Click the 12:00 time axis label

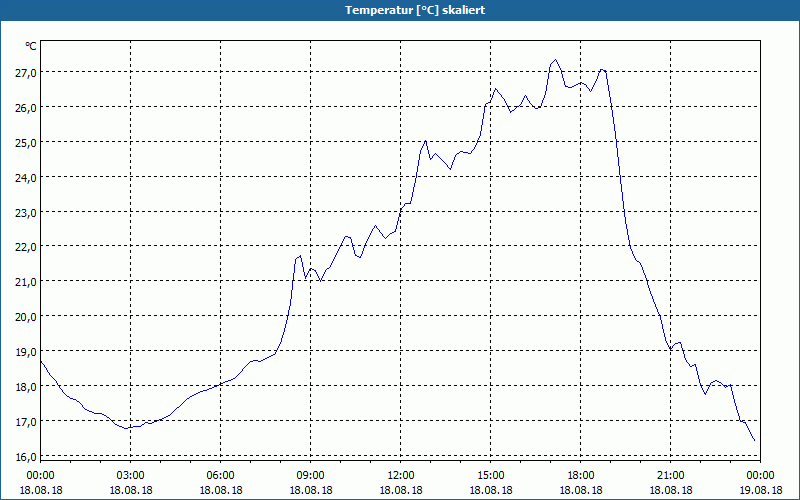[x=400, y=475]
